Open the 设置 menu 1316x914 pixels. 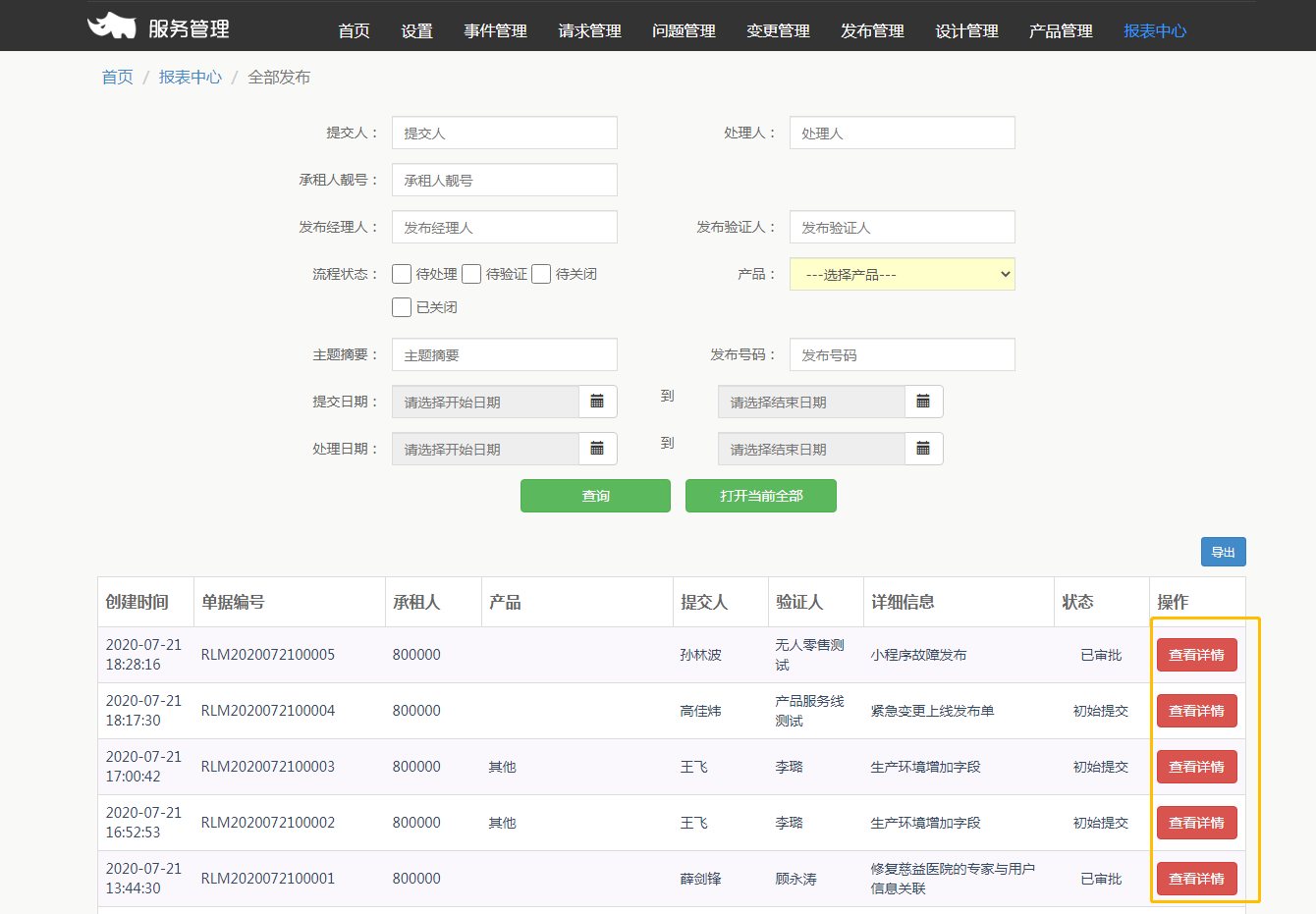point(416,30)
